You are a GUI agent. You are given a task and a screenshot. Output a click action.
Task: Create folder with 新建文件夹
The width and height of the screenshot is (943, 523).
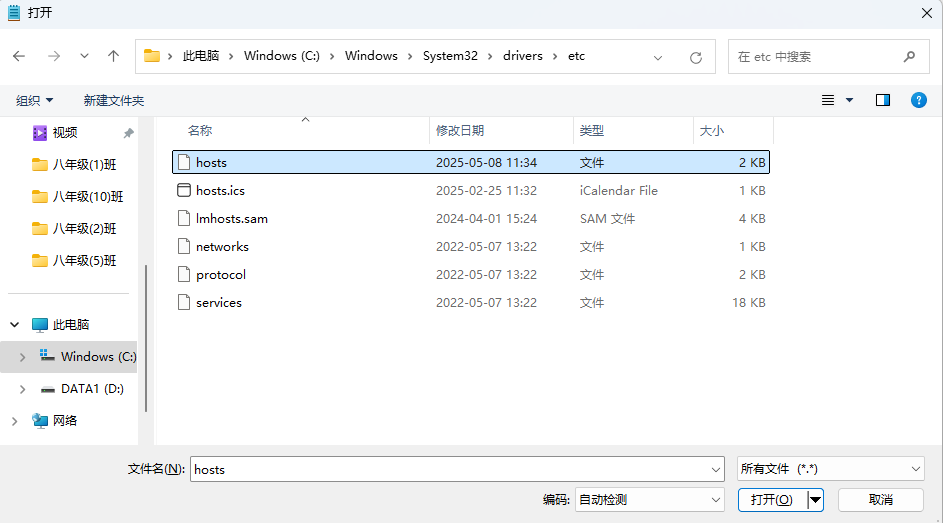[114, 100]
